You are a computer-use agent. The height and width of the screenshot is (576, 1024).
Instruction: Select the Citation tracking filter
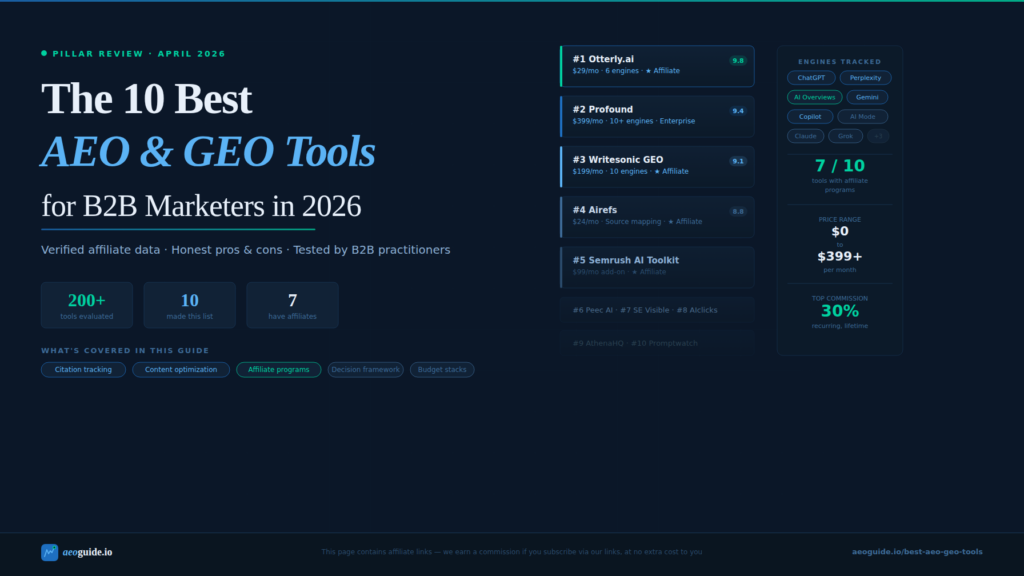coord(83,369)
